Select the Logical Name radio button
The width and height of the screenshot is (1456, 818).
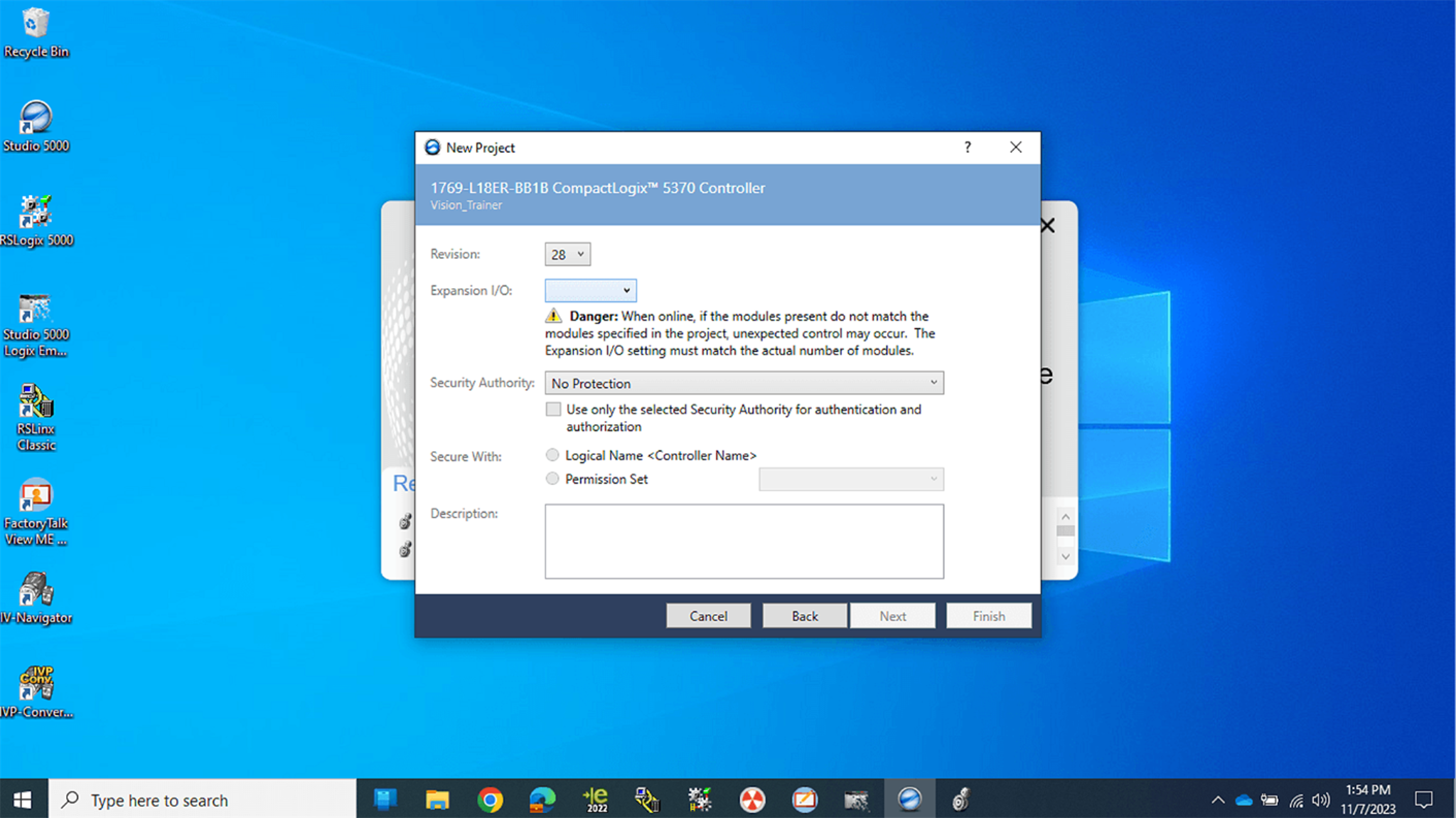[552, 455]
